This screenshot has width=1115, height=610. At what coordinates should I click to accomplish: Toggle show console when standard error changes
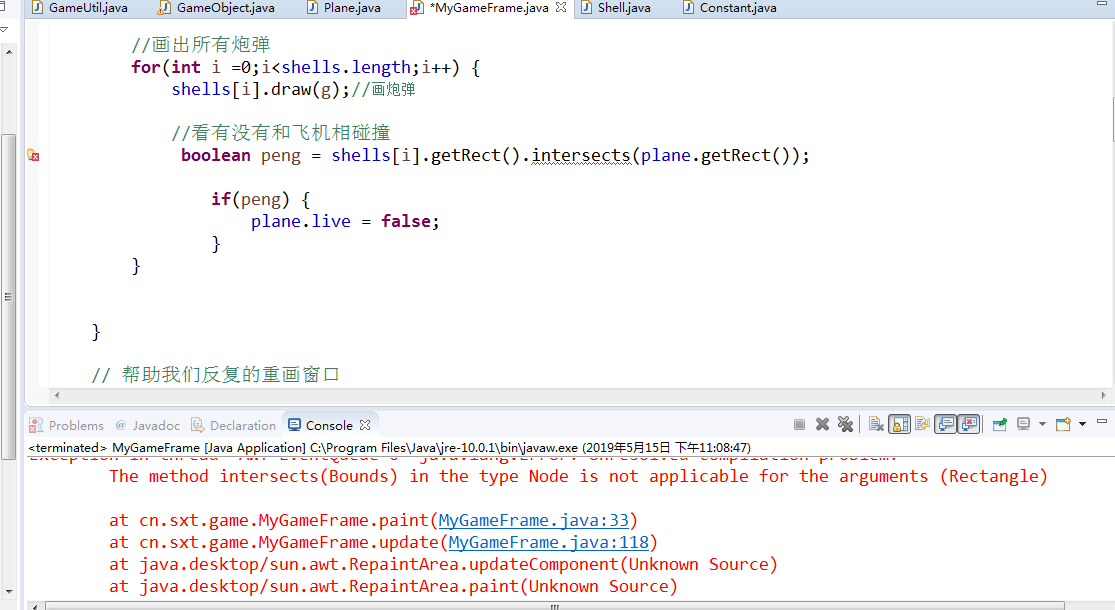point(969,424)
